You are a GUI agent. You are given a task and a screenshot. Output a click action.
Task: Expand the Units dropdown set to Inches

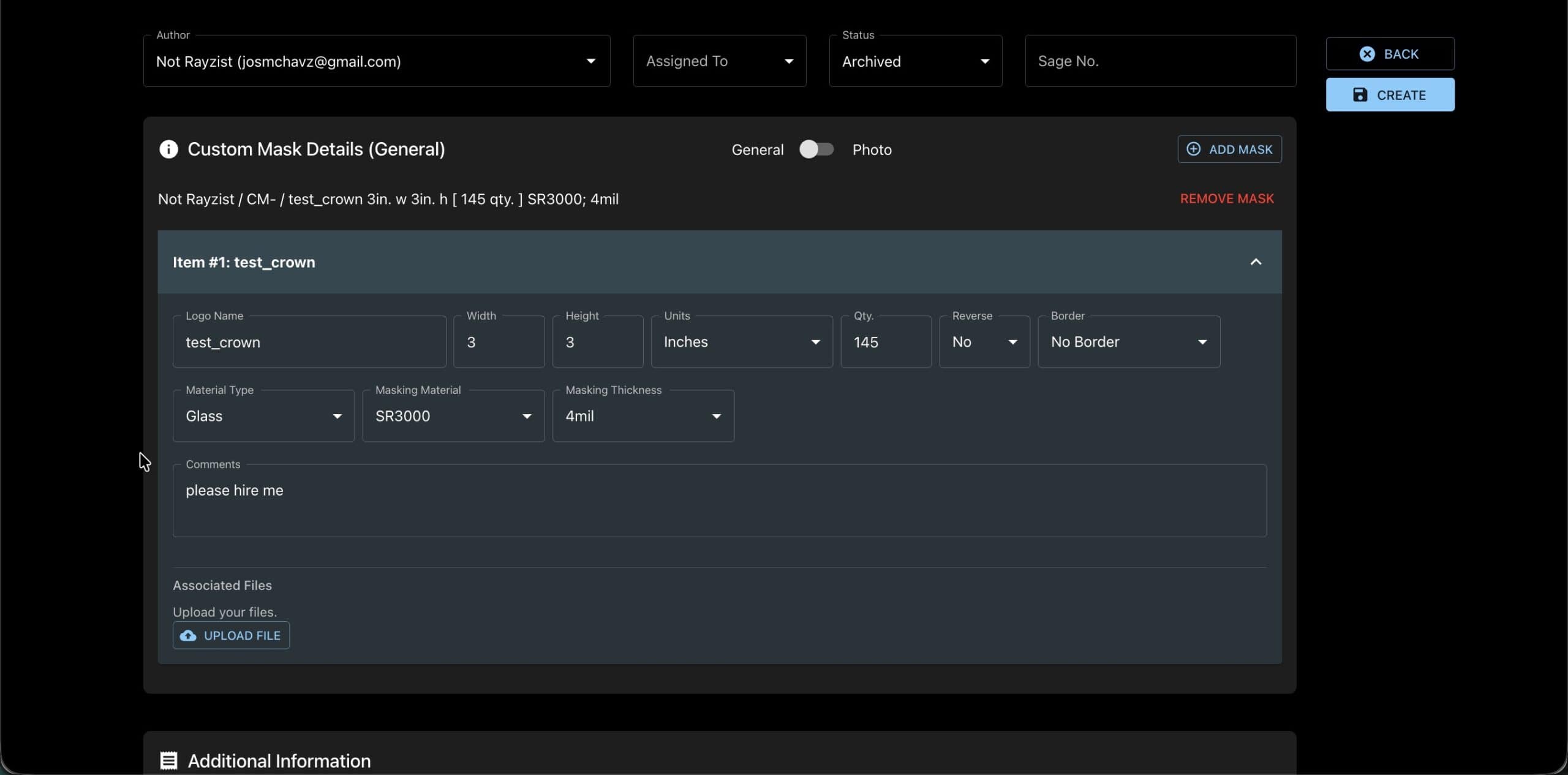[x=741, y=342]
